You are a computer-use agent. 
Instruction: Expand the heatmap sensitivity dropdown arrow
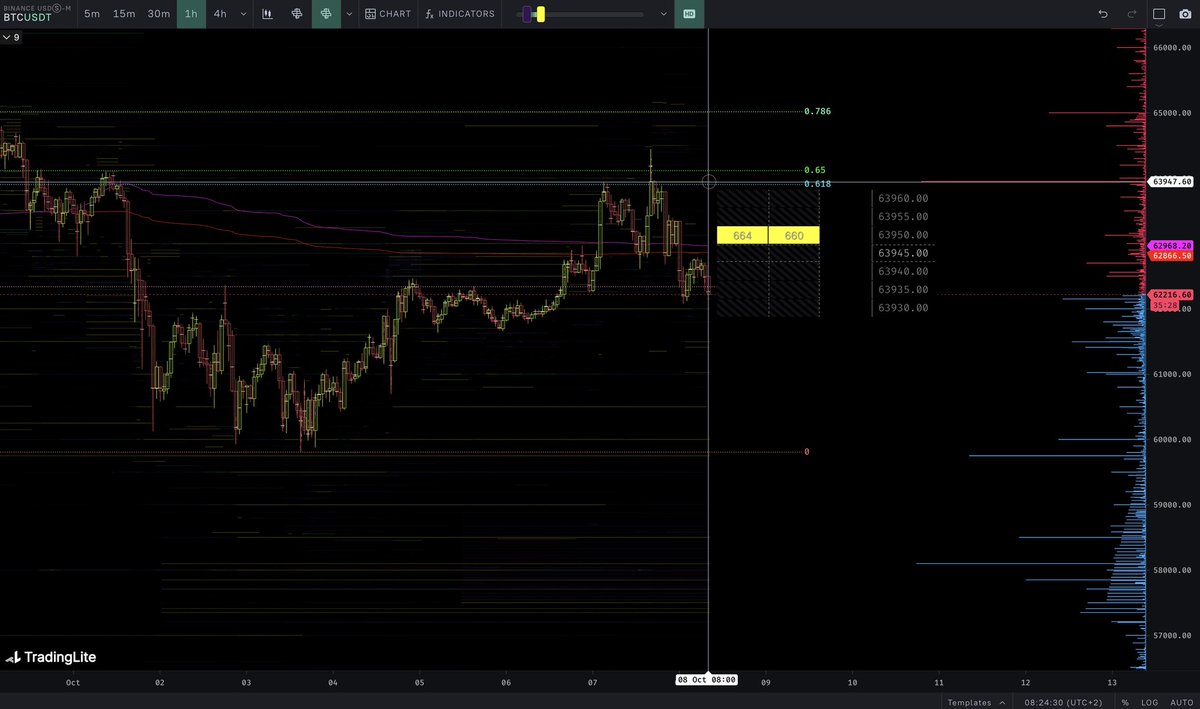coord(665,14)
